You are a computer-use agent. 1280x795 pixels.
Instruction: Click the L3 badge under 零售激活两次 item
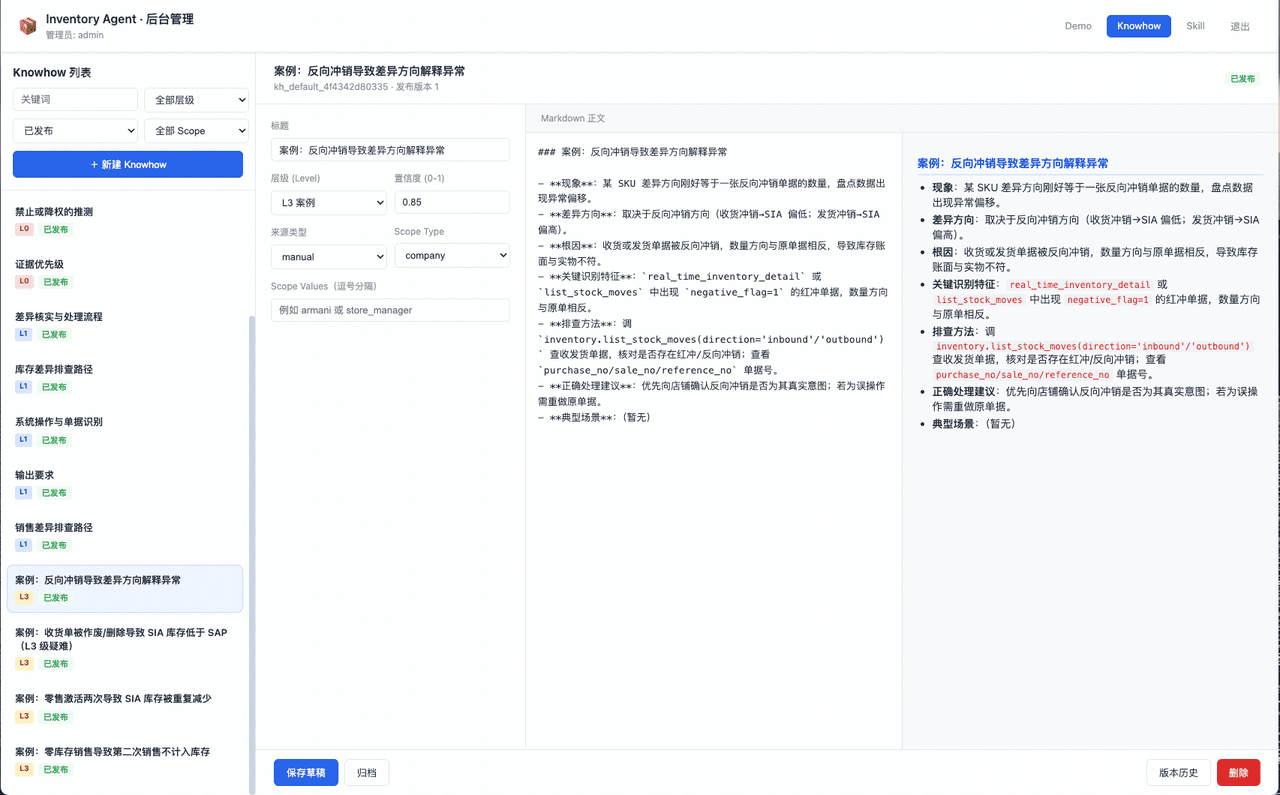[x=24, y=716]
